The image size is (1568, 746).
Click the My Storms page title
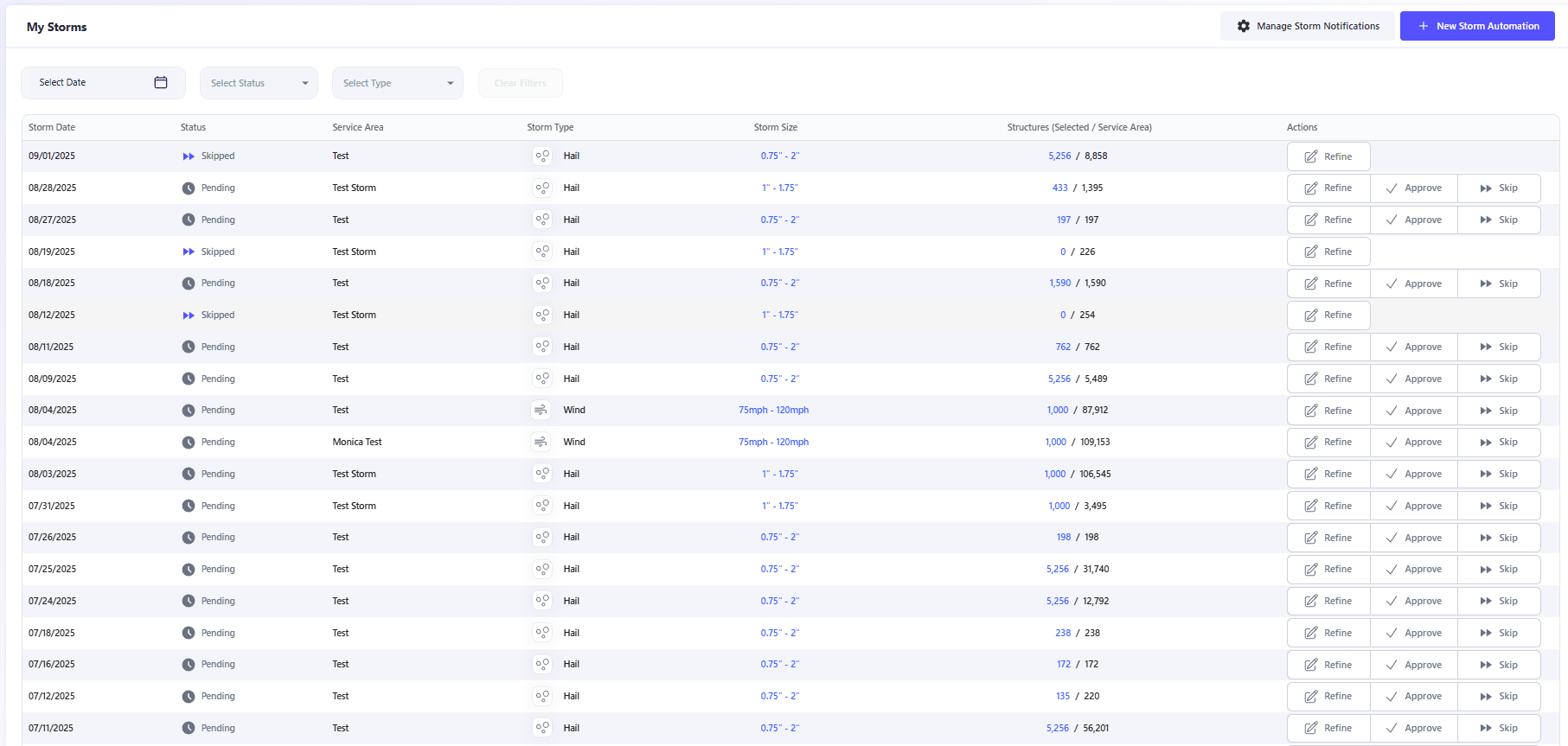57,27
